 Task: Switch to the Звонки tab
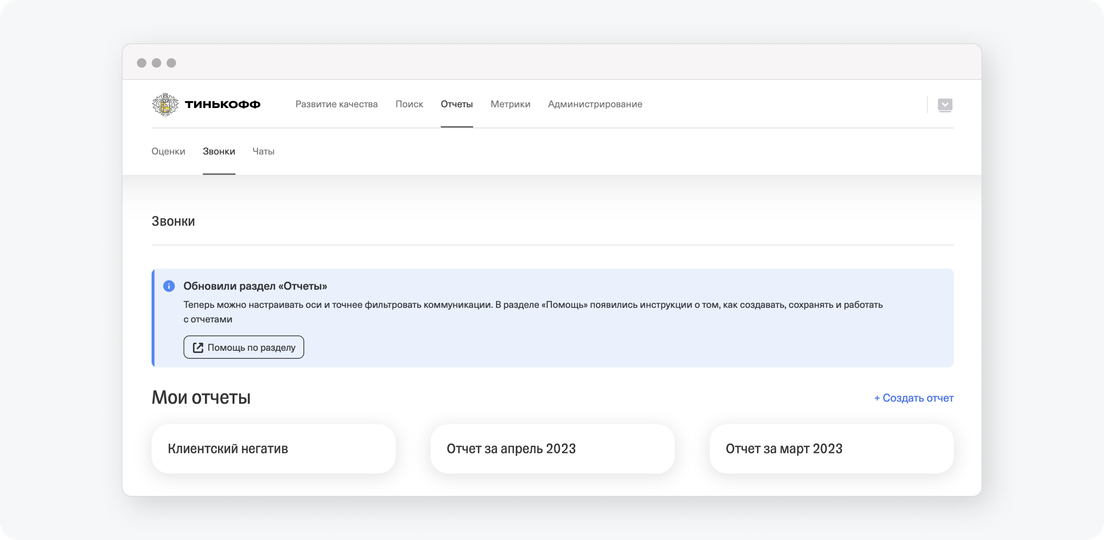tap(219, 151)
